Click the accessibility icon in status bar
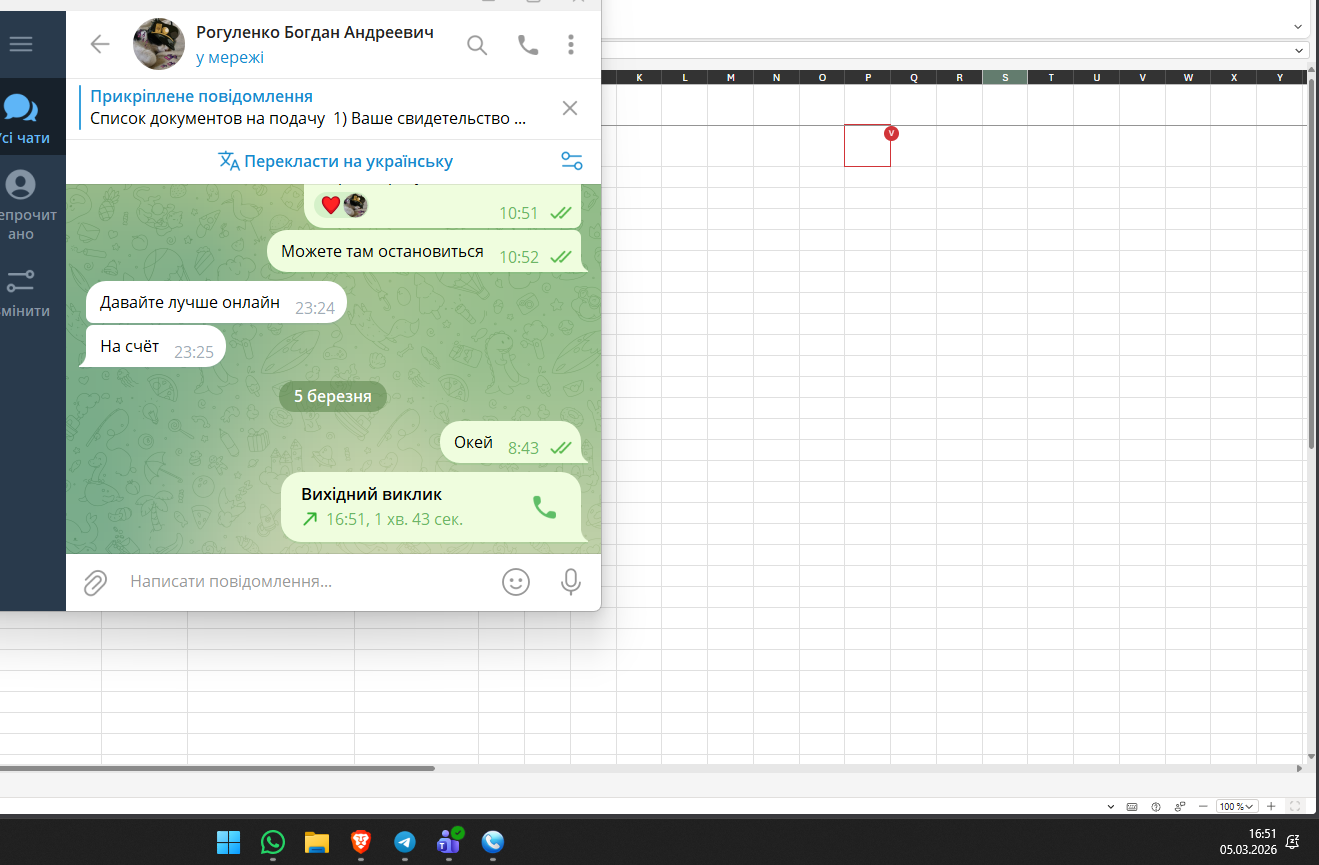Image resolution: width=1319 pixels, height=865 pixels. 1156,806
